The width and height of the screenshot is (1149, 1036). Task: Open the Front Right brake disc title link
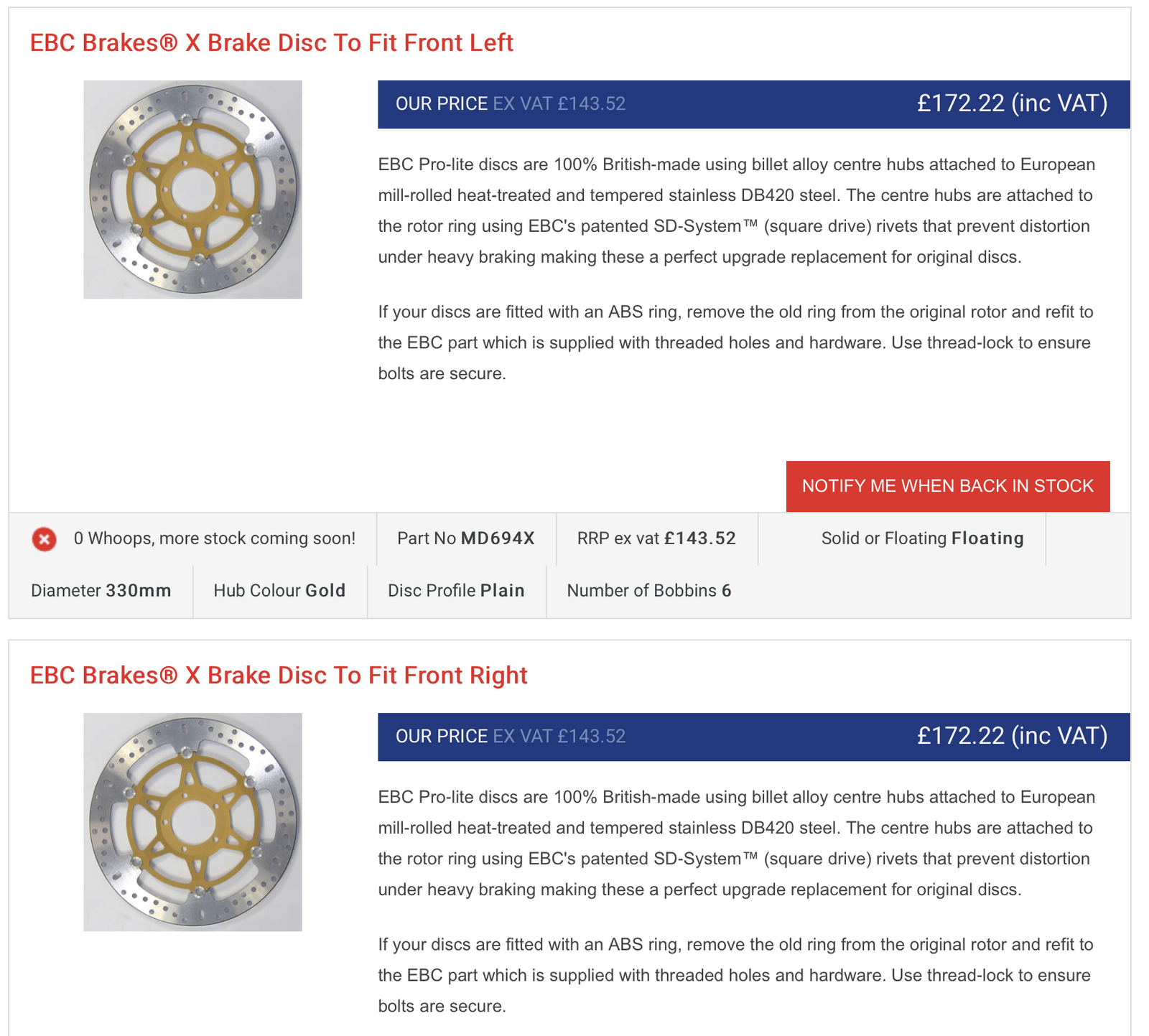279,676
